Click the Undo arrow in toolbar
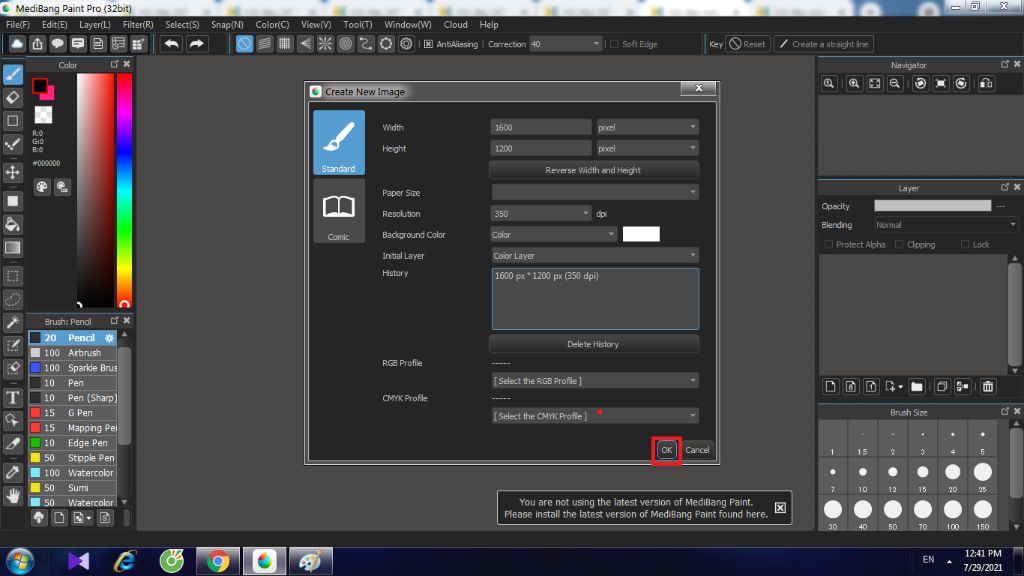Viewport: 1024px width, 576px height. [172, 44]
